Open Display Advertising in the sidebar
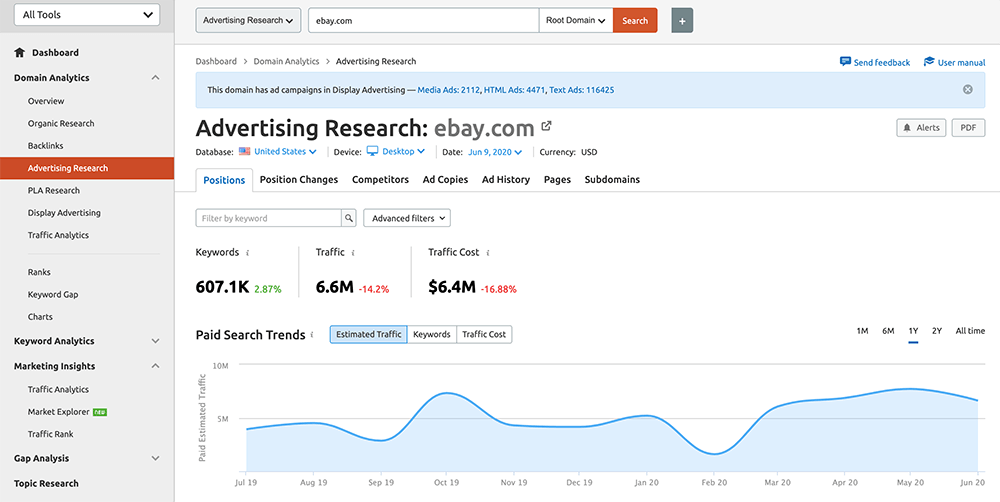Screen dimensions: 1000x502 click(x=64, y=212)
